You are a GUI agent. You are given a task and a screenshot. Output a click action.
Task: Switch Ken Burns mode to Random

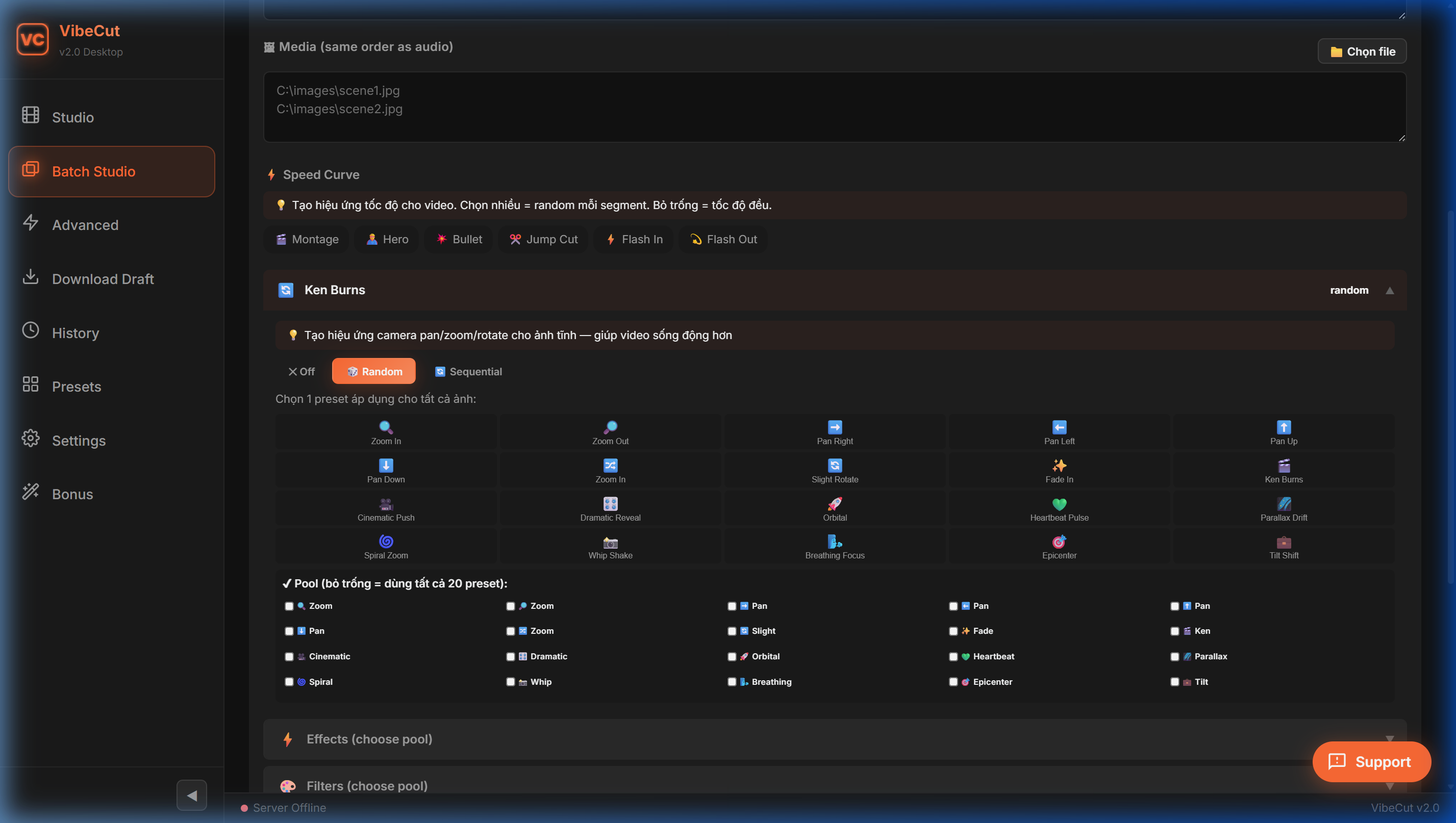374,371
